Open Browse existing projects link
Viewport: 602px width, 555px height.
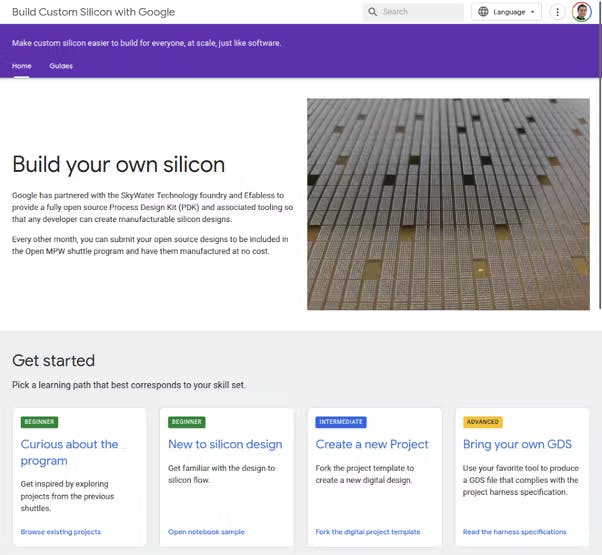(x=61, y=532)
